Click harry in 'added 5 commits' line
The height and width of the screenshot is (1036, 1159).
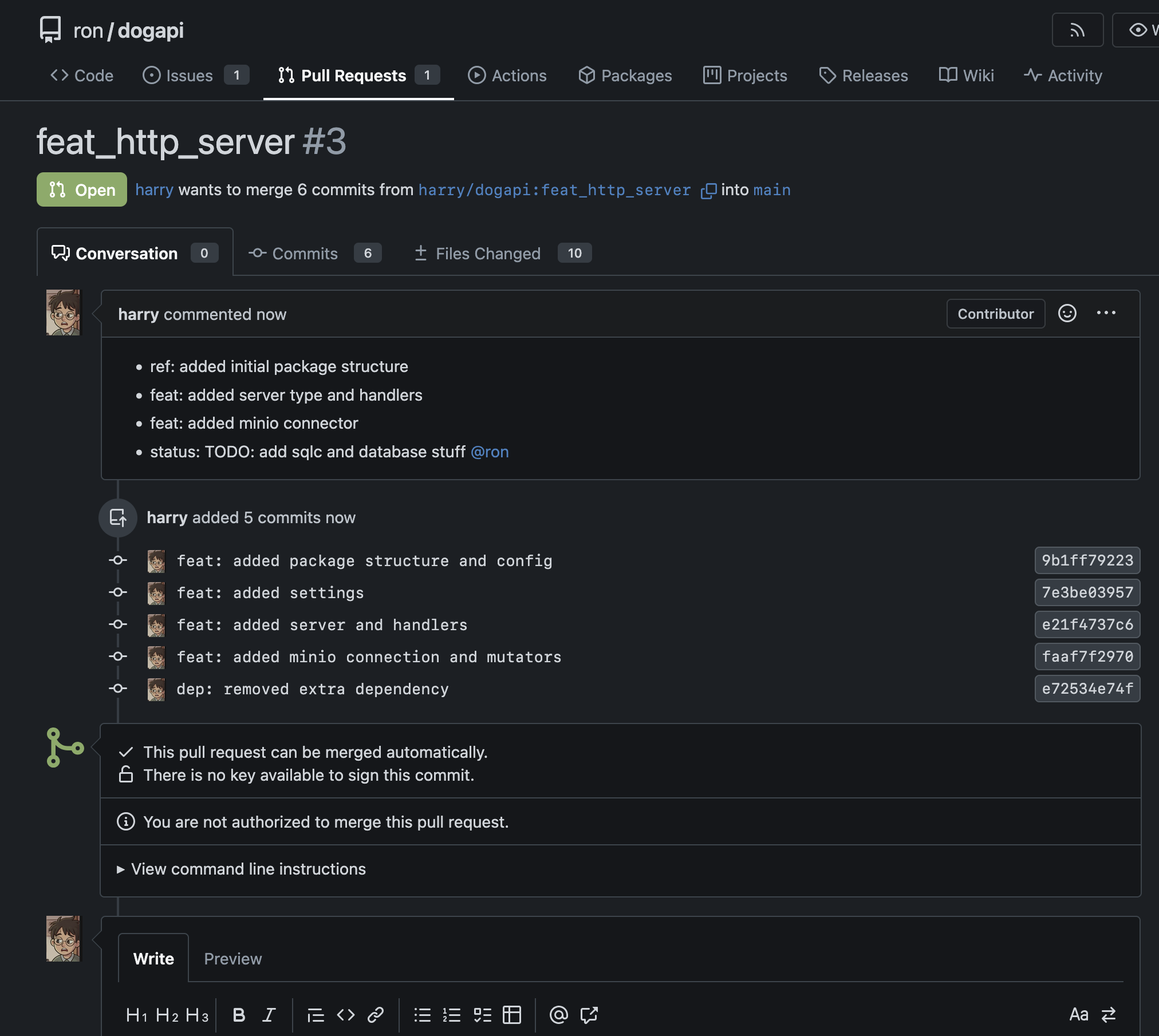tap(167, 517)
